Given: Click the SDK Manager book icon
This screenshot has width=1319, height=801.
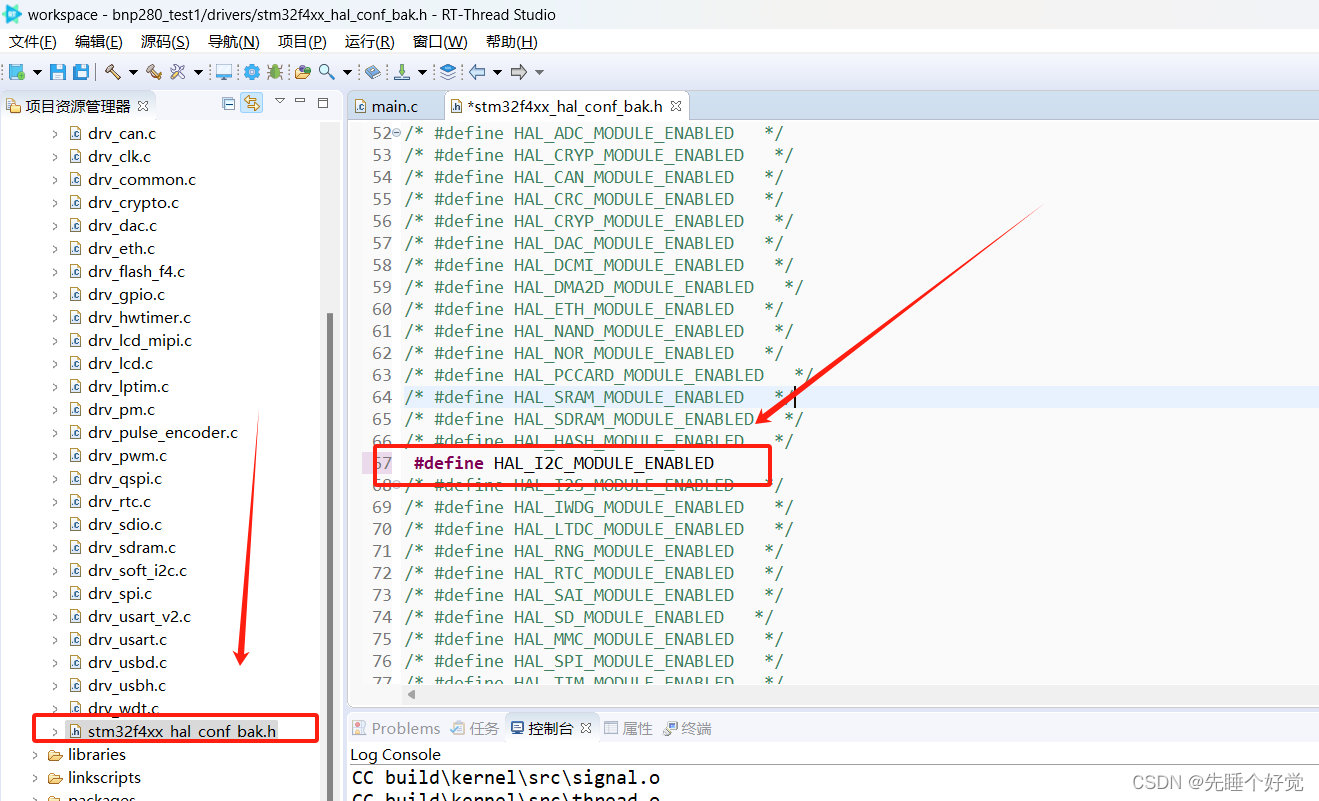Looking at the screenshot, I should [x=372, y=72].
